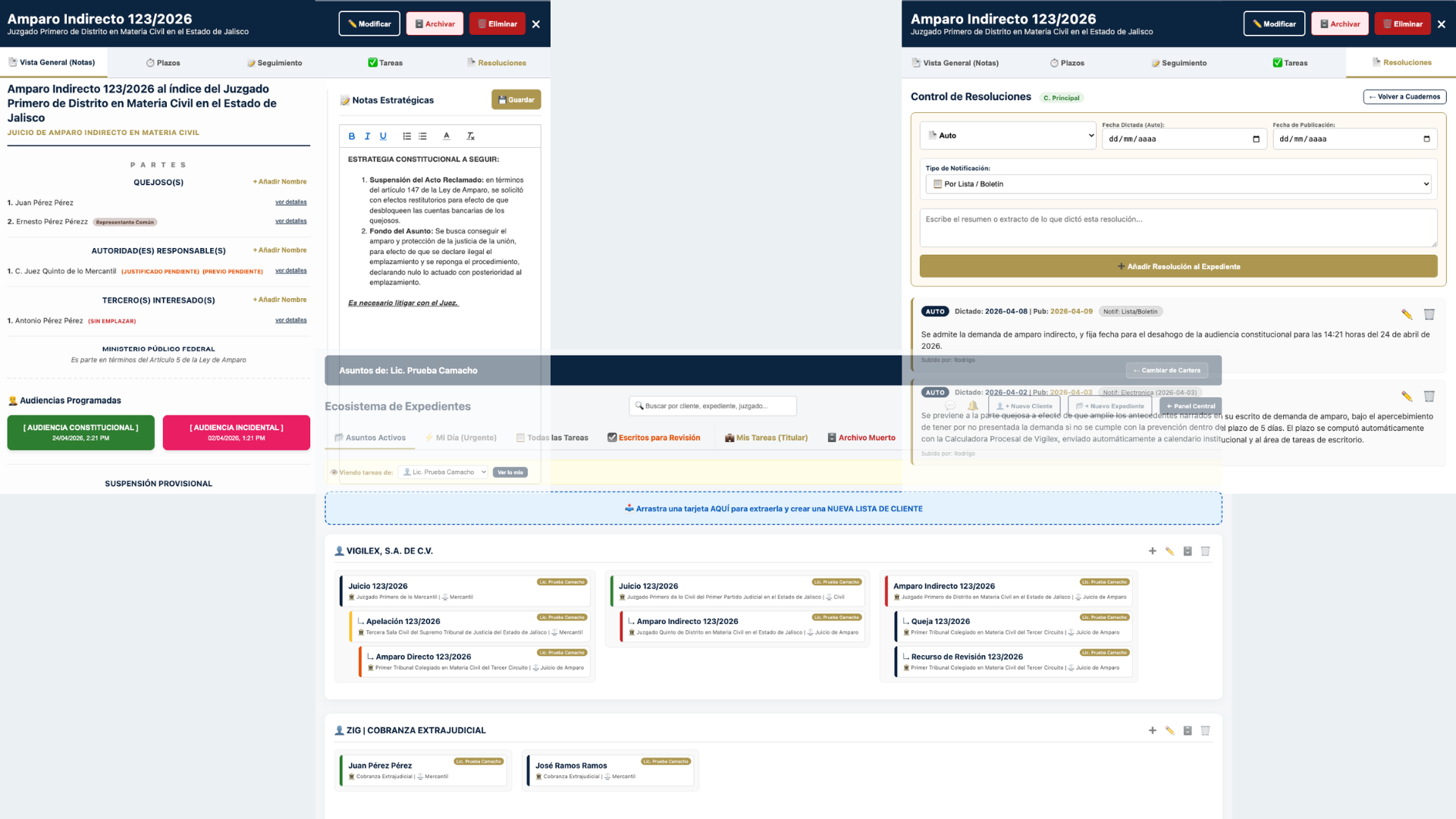Change the Tipo de Notificación dropdown

coord(1178,184)
